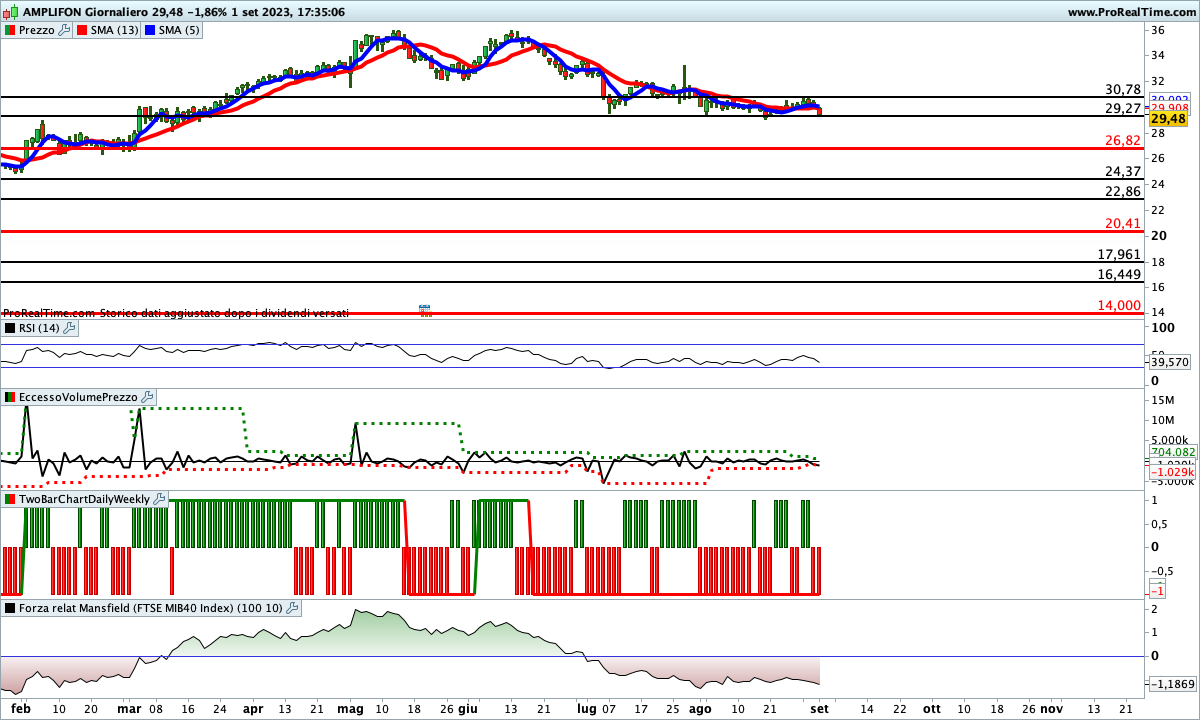The width and height of the screenshot is (1200, 720).
Task: Click the red 20,41 level label
Action: (1123, 223)
